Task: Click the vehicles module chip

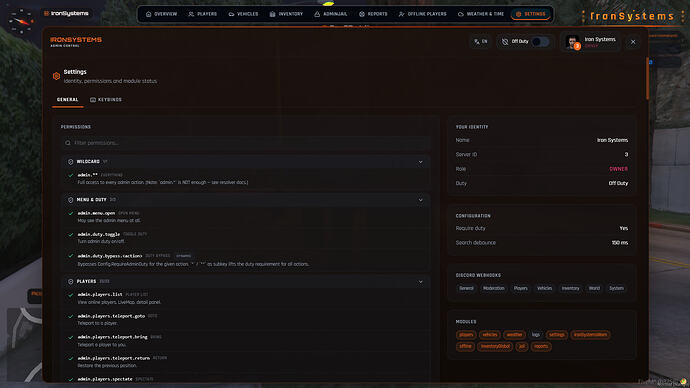Action: point(489,335)
